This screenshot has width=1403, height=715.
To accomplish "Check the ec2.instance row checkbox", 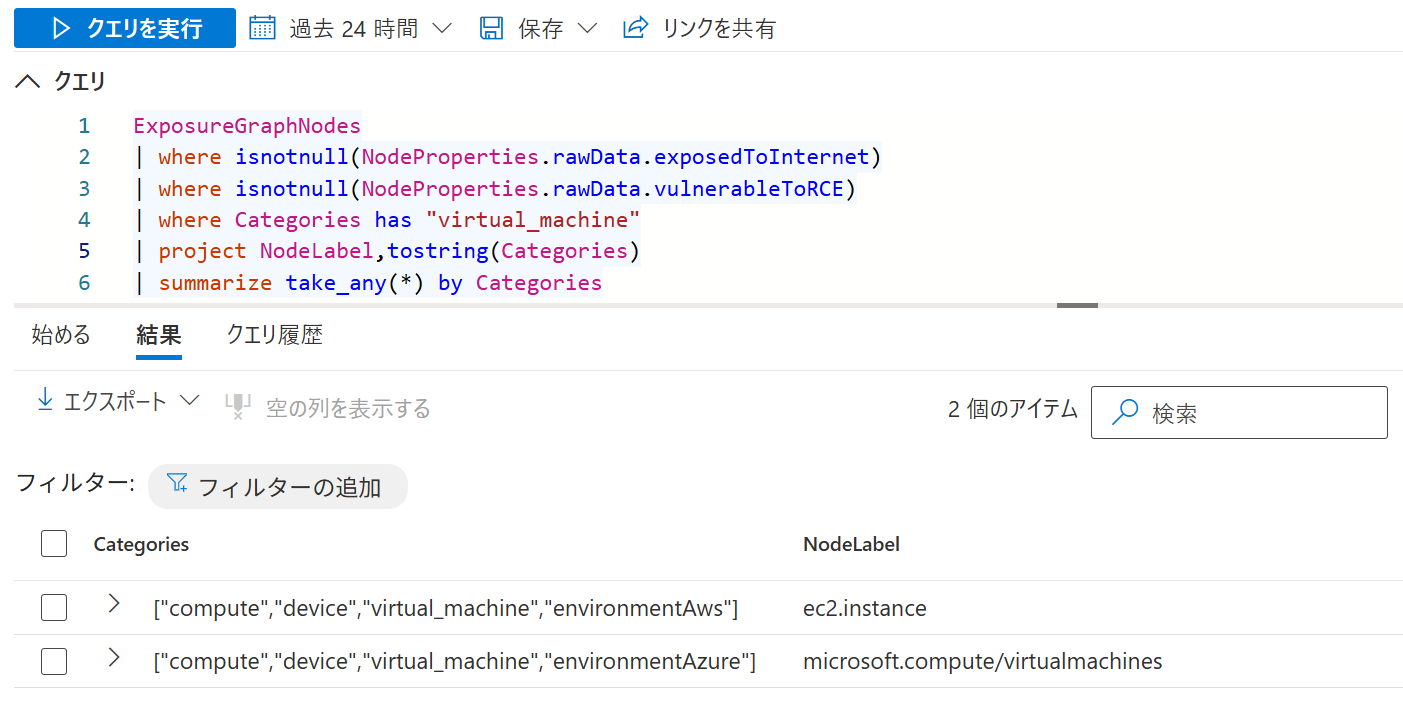I will click(54, 608).
